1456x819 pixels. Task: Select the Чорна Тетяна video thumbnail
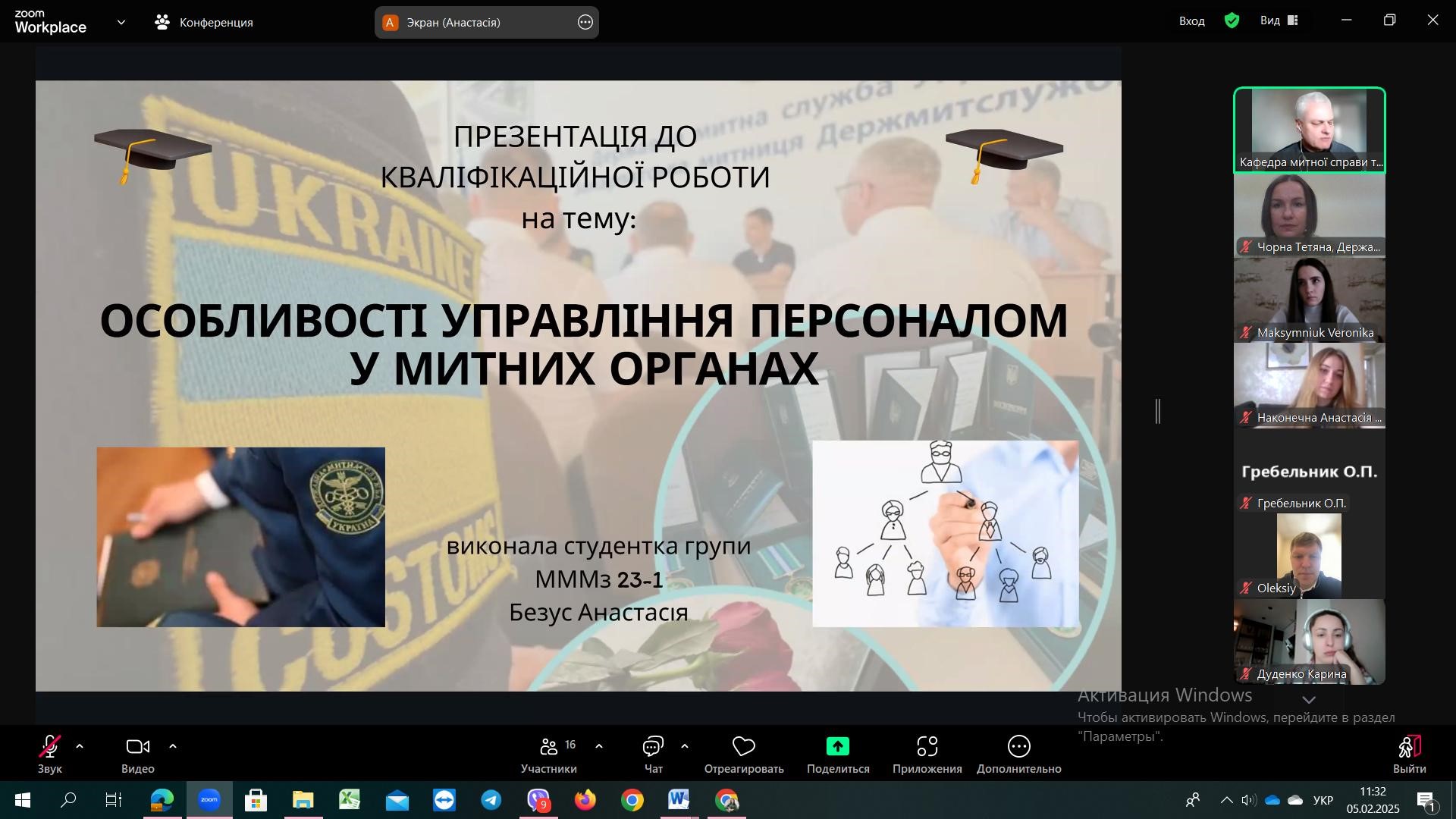coord(1310,215)
